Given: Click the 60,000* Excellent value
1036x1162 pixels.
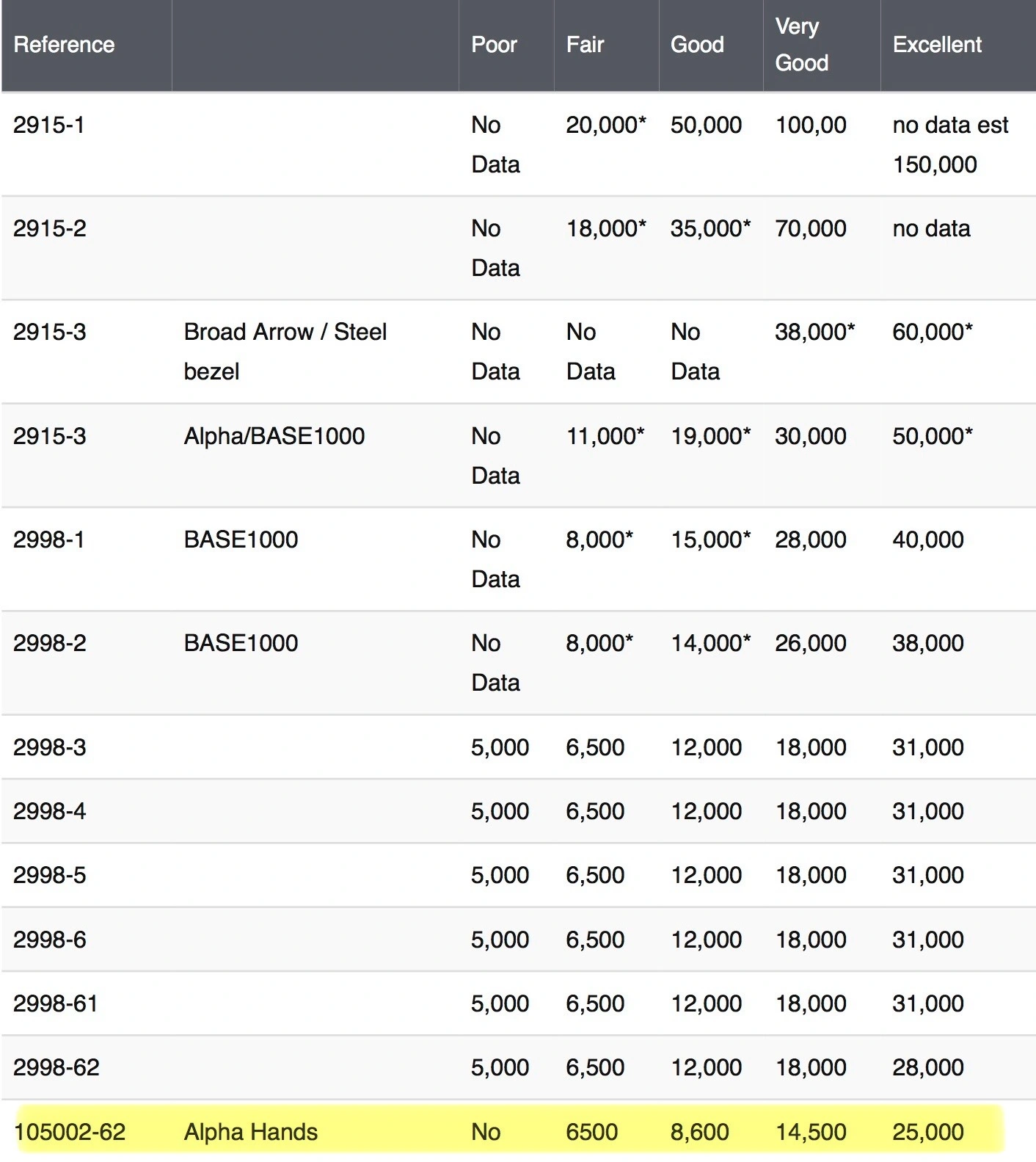Looking at the screenshot, I should [932, 333].
